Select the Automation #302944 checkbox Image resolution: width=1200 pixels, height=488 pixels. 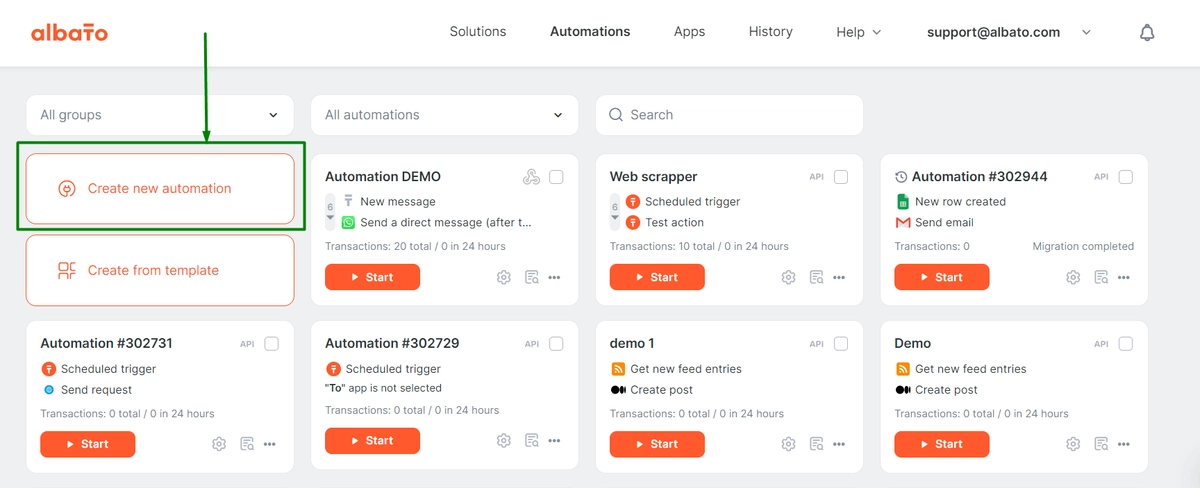(1126, 177)
